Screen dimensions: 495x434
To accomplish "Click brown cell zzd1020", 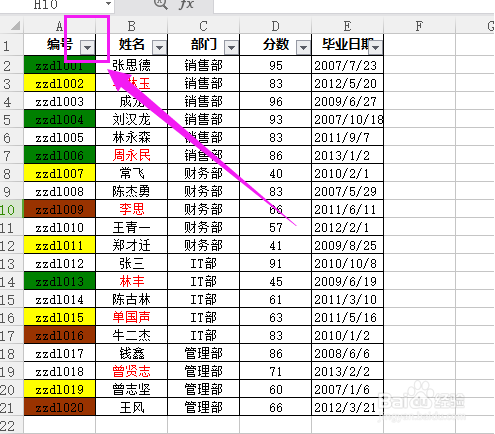I will (60, 408).
